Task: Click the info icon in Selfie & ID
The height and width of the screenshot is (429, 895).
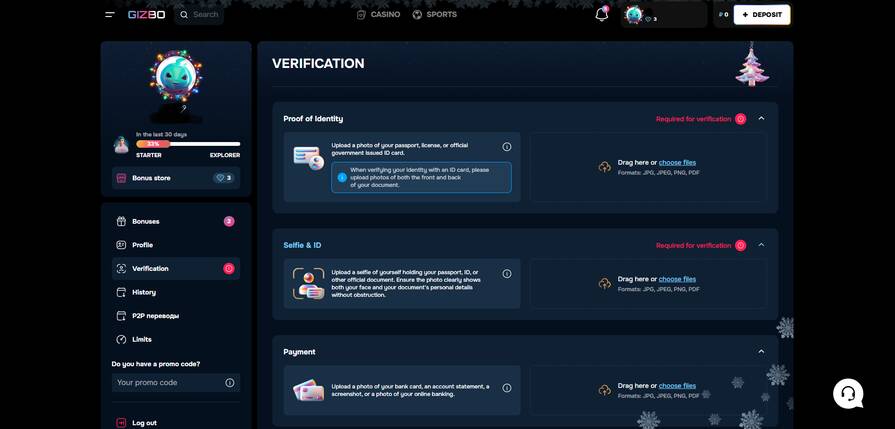Action: click(507, 274)
